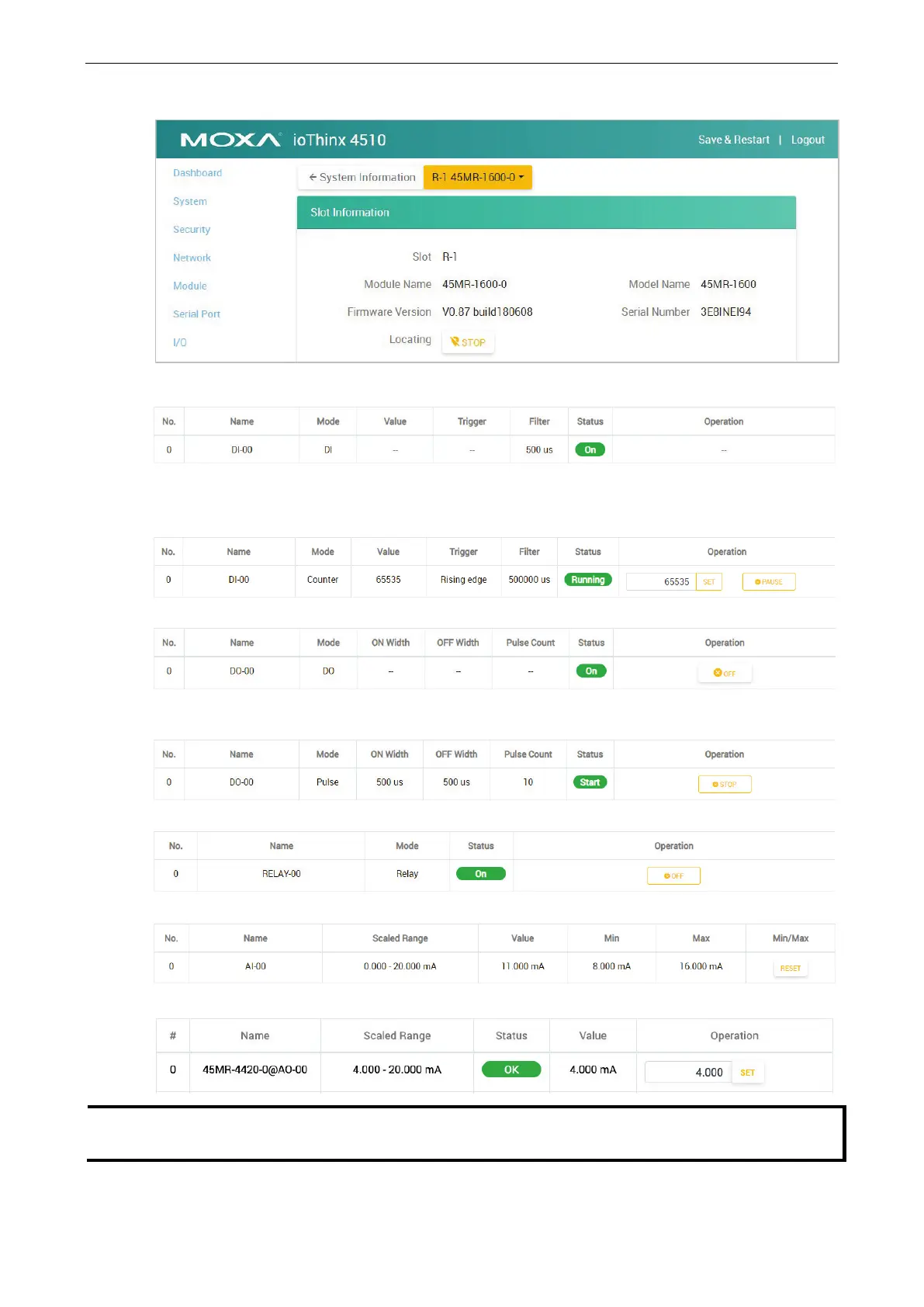Click 'Rising edge' trigger cell

[464, 580]
